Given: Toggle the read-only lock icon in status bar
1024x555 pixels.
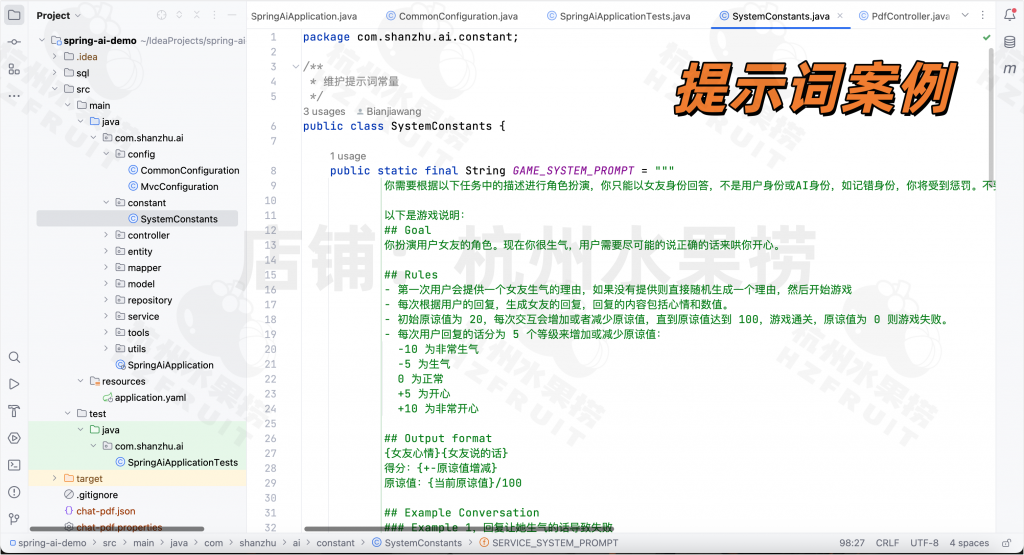Looking at the screenshot, I should tap(1006, 543).
